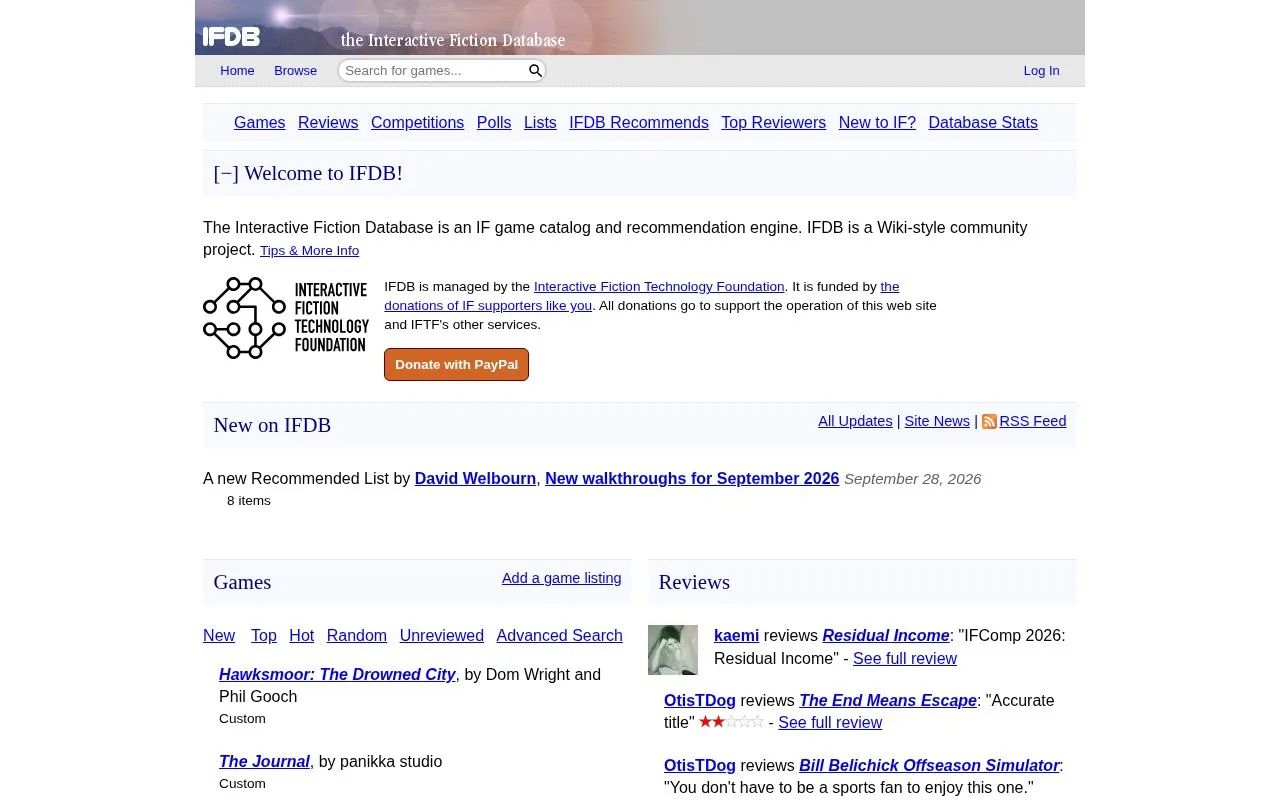Click Add a game listing

coord(561,578)
